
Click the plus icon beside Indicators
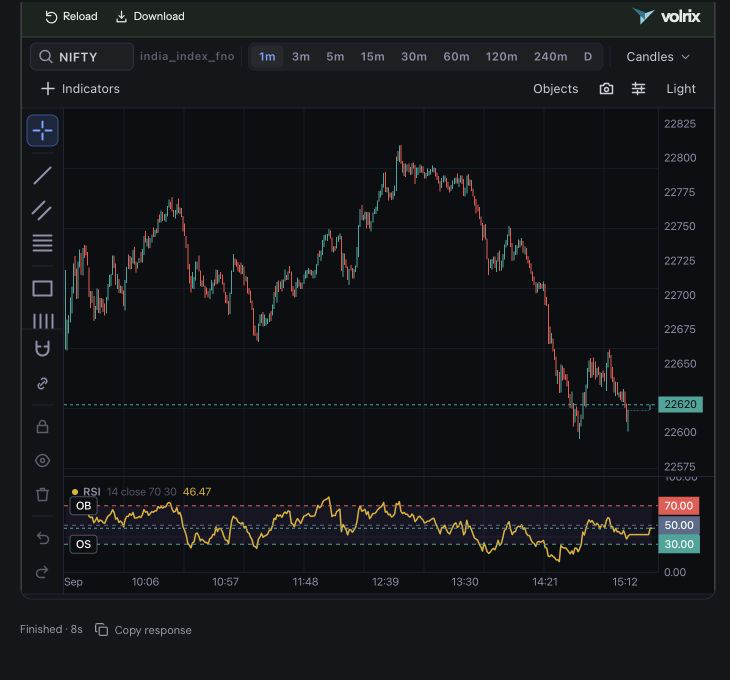point(48,89)
